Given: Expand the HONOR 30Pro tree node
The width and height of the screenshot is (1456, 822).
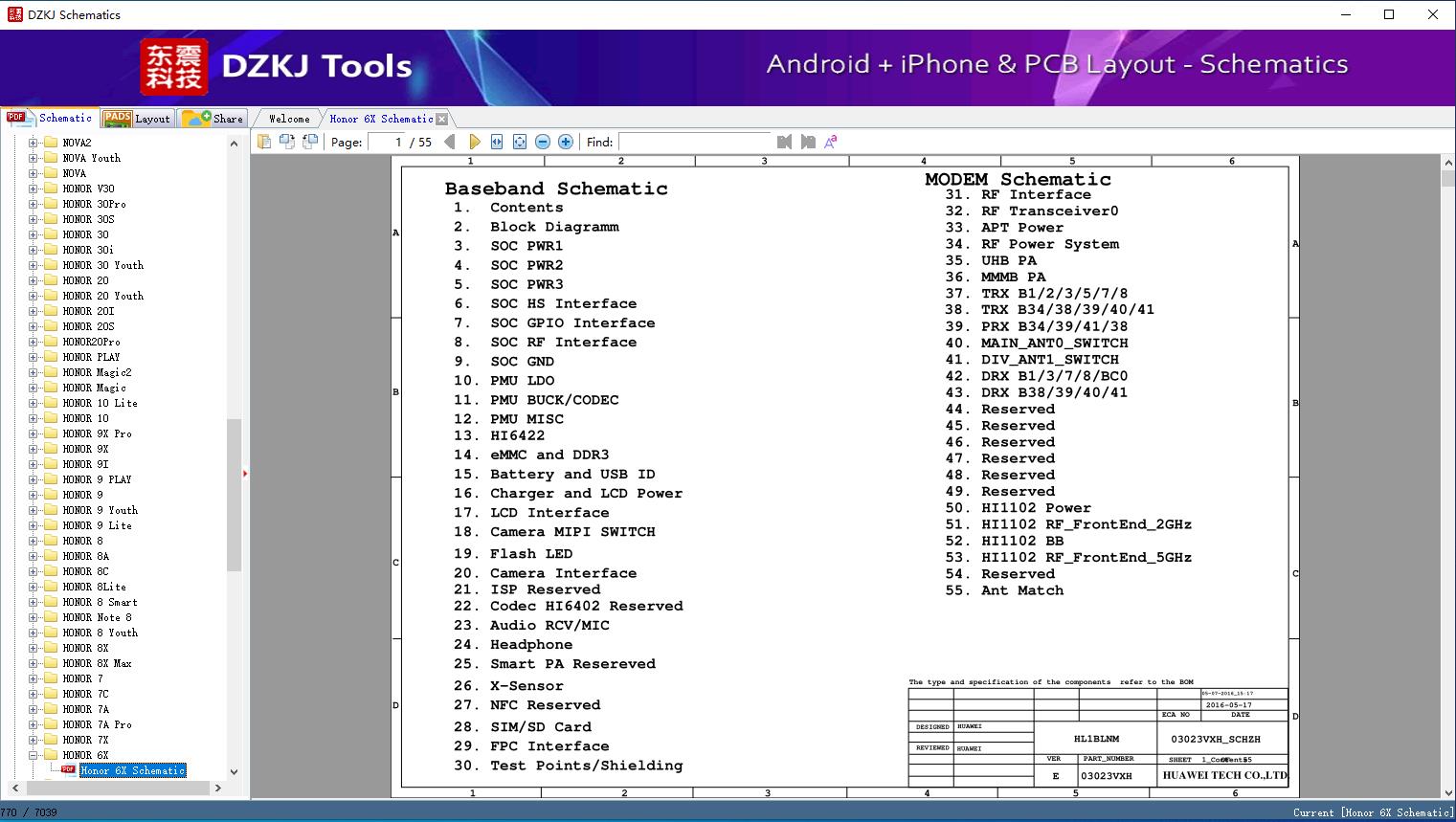Looking at the screenshot, I should [x=33, y=204].
